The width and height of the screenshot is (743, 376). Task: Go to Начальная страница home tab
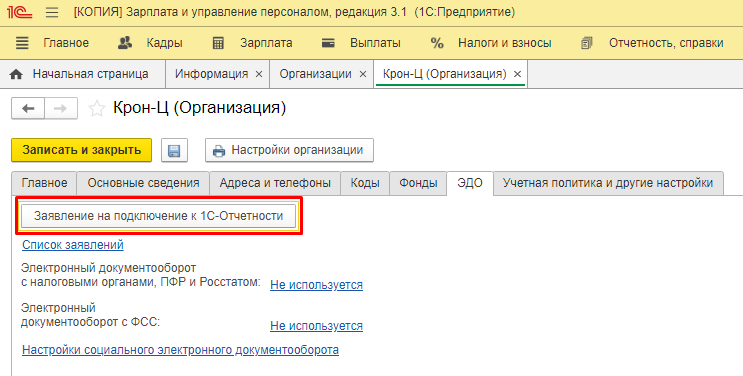pyautogui.click(x=82, y=74)
